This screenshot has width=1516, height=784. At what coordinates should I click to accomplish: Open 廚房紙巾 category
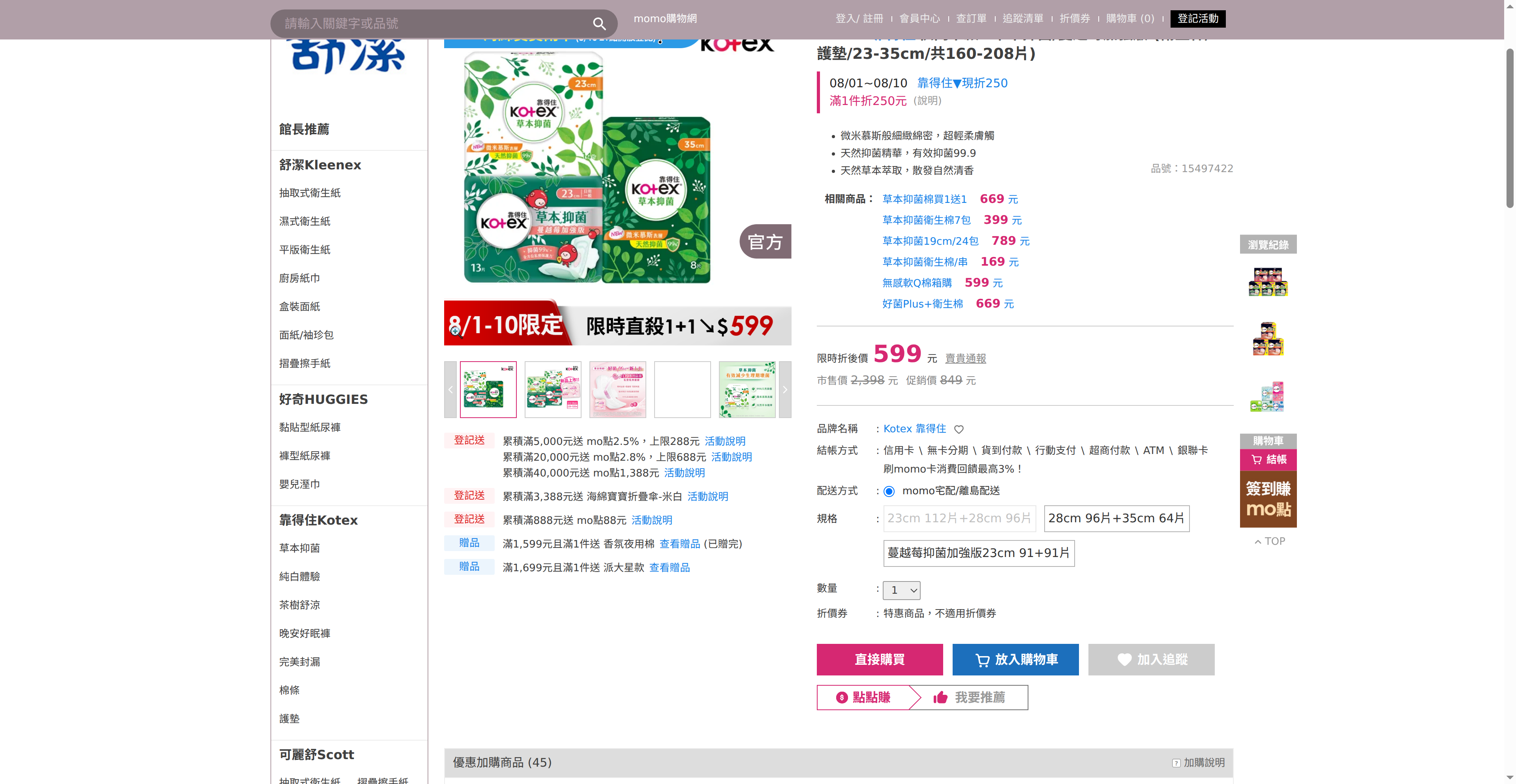(x=300, y=278)
